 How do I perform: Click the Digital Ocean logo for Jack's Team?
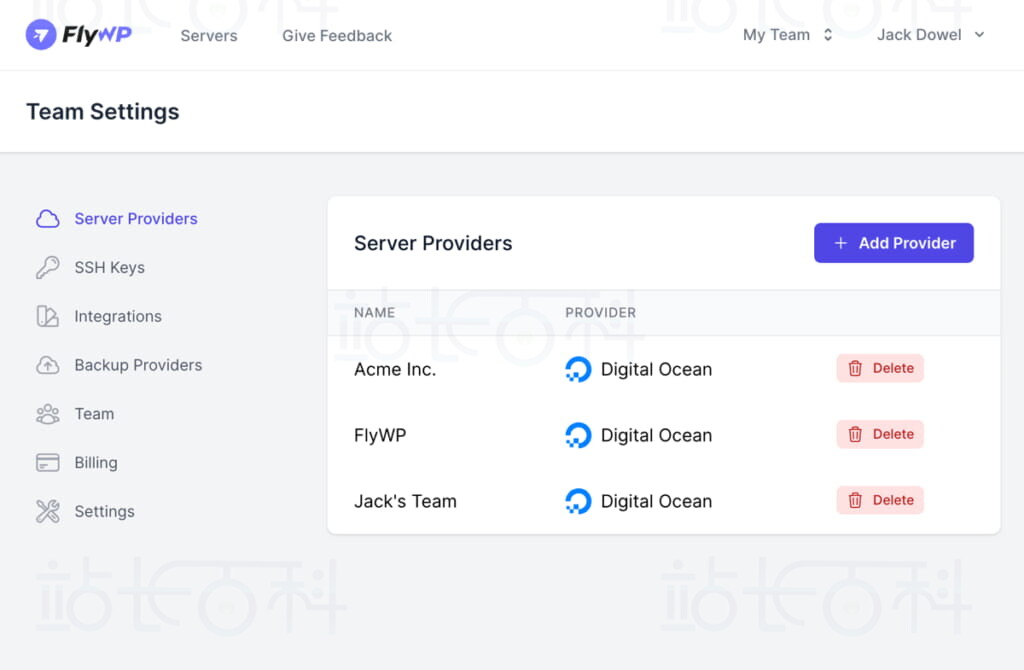tap(578, 501)
